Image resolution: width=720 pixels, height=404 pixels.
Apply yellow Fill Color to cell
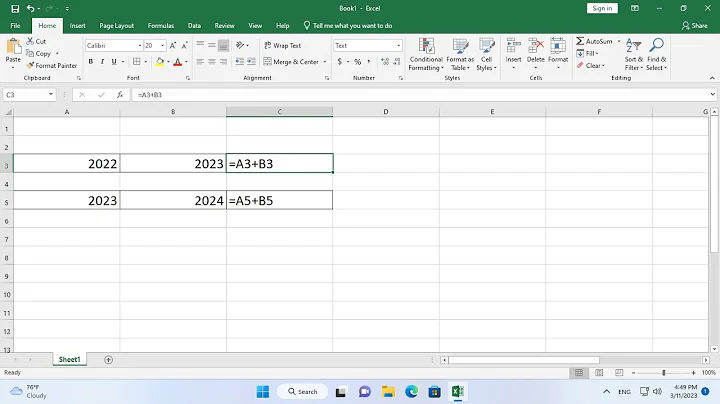pos(160,62)
